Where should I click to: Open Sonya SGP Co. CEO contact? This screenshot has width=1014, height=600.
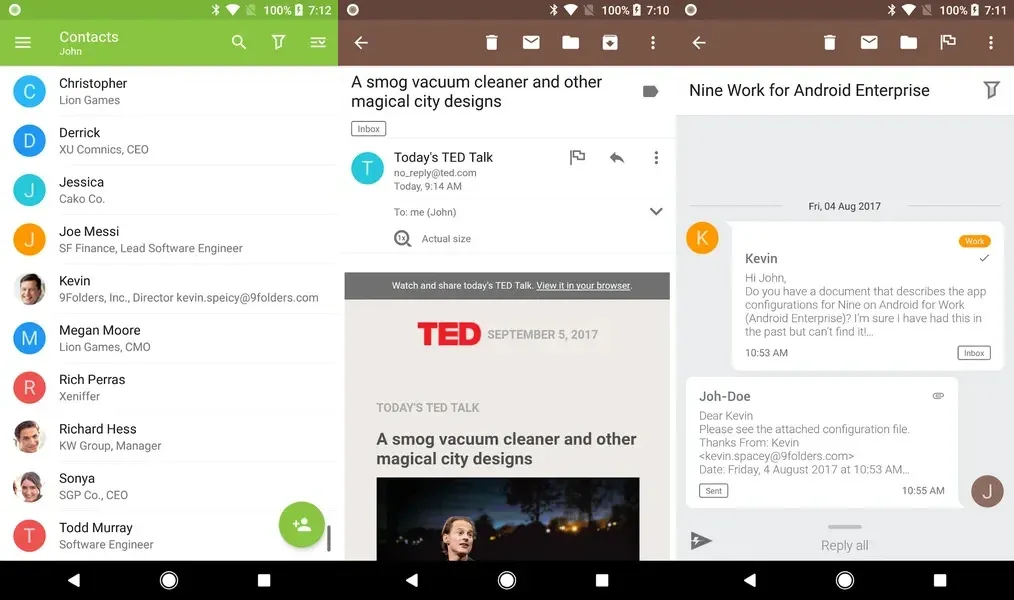click(x=169, y=486)
